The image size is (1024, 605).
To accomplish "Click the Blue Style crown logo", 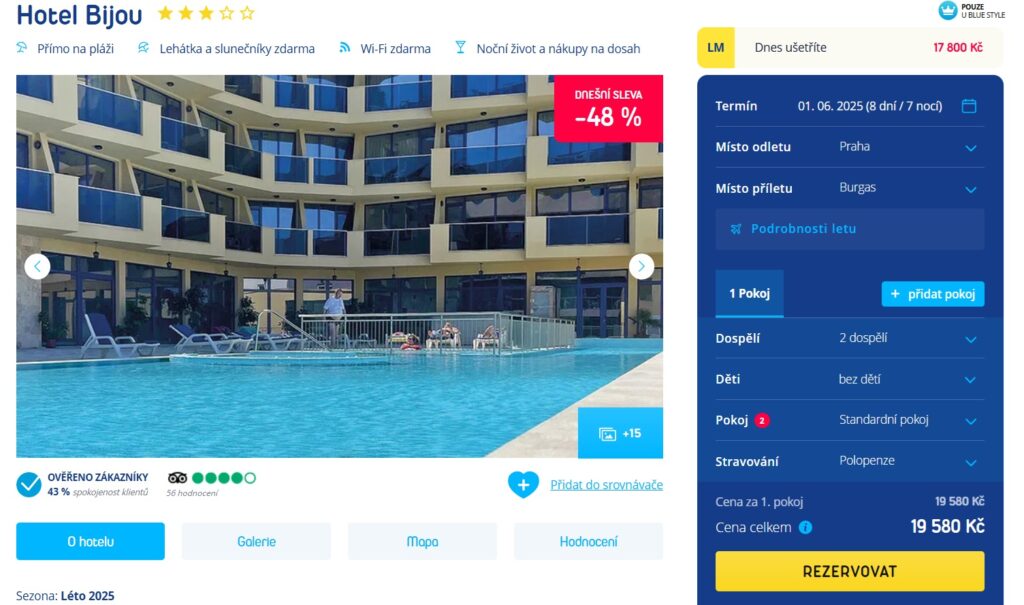I will coord(948,10).
